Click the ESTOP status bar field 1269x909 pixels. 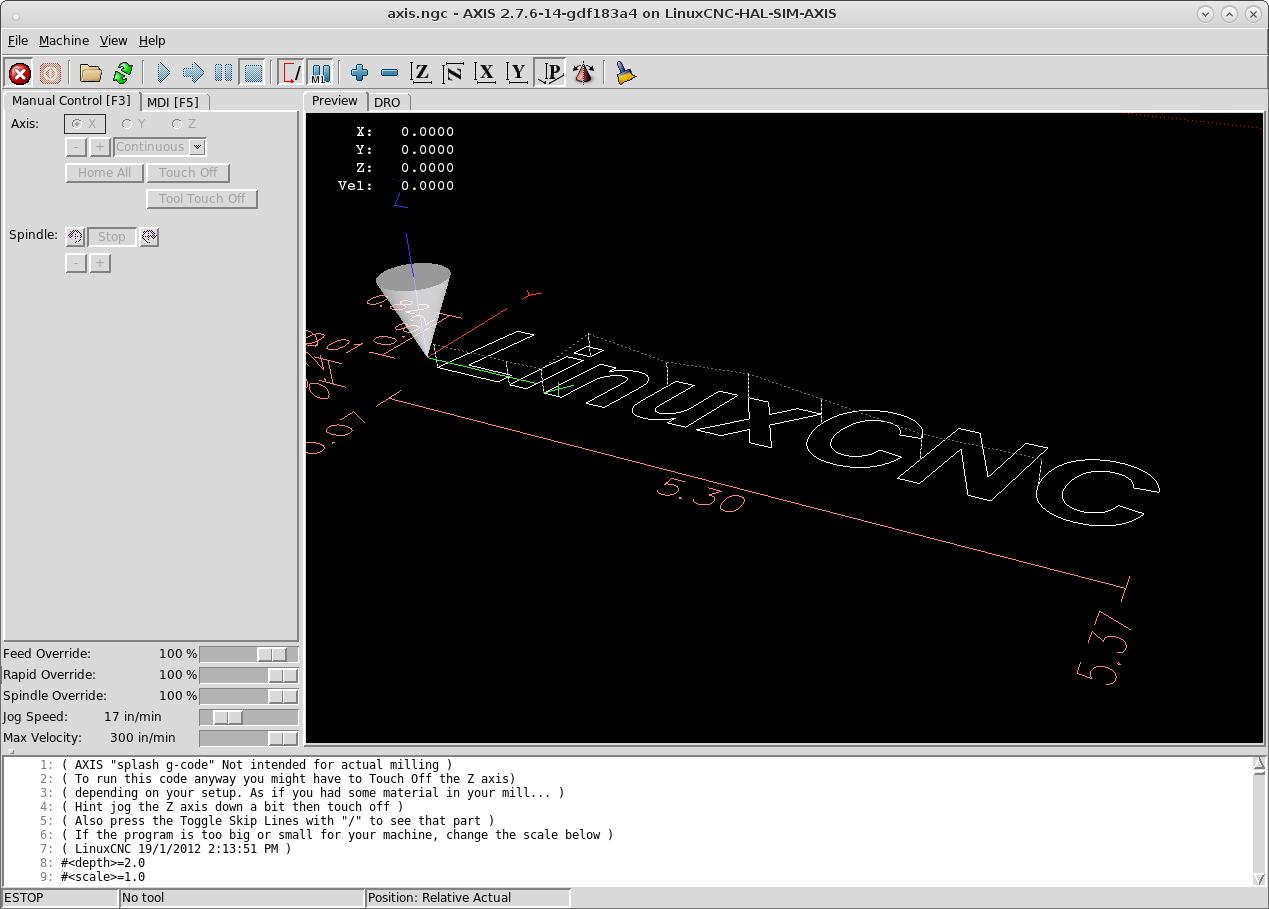coord(60,898)
